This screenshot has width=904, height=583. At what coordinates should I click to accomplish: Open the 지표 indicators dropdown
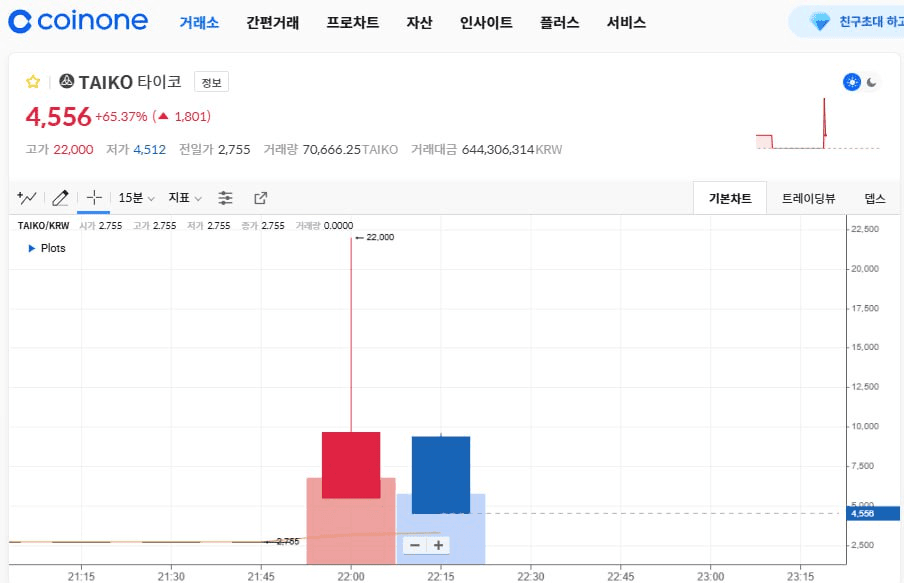pos(185,198)
